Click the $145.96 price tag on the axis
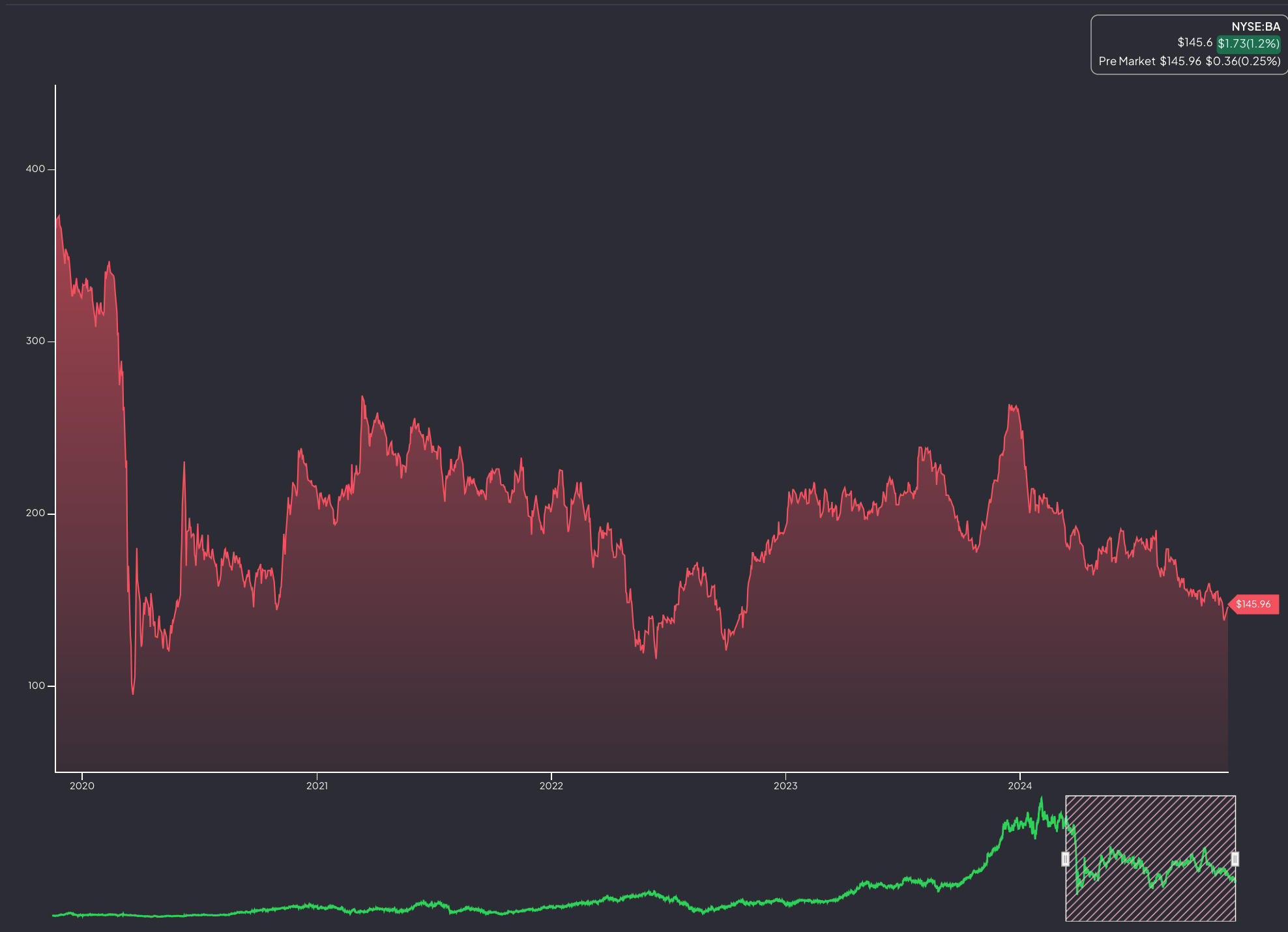The image size is (1288, 932). (x=1255, y=604)
